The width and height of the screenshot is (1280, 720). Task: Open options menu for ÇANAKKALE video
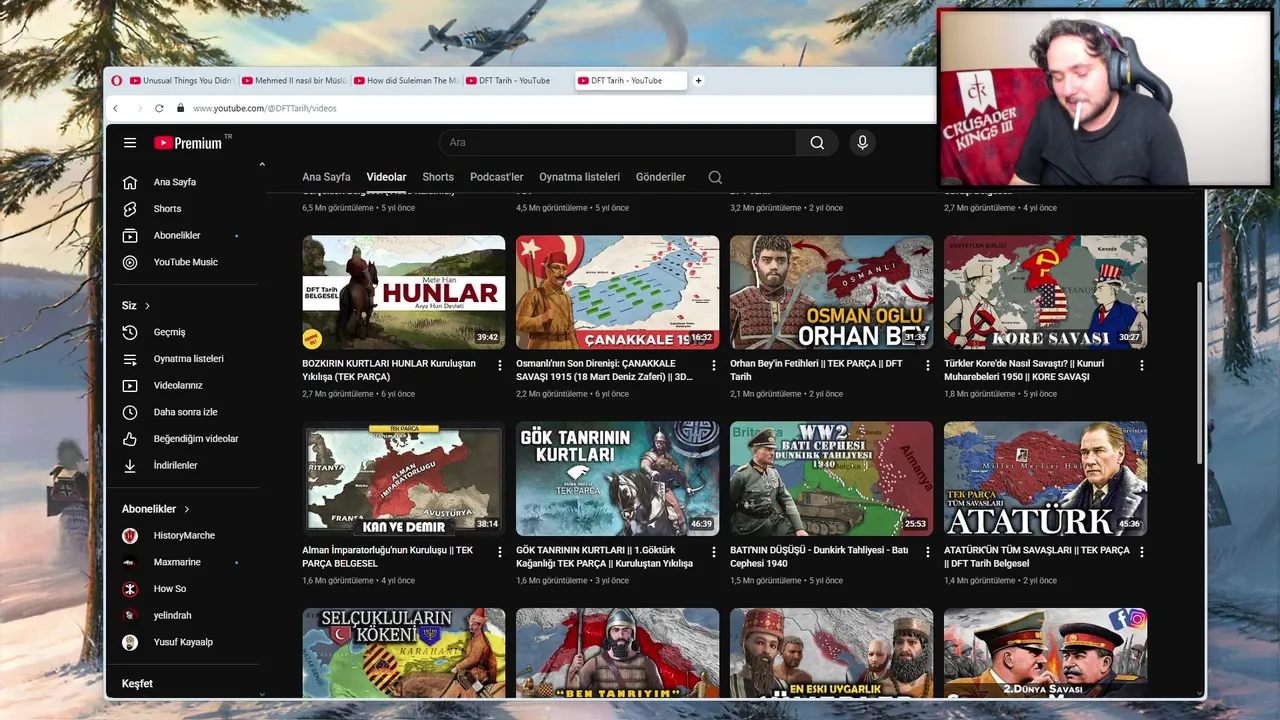[714, 366]
